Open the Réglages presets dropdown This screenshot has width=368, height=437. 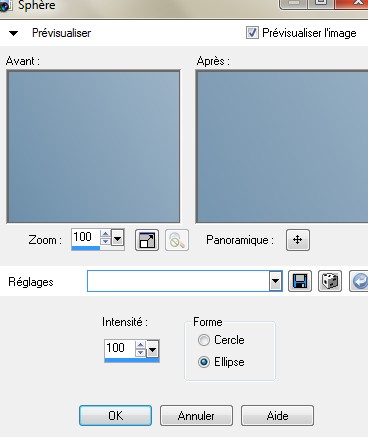point(275,281)
